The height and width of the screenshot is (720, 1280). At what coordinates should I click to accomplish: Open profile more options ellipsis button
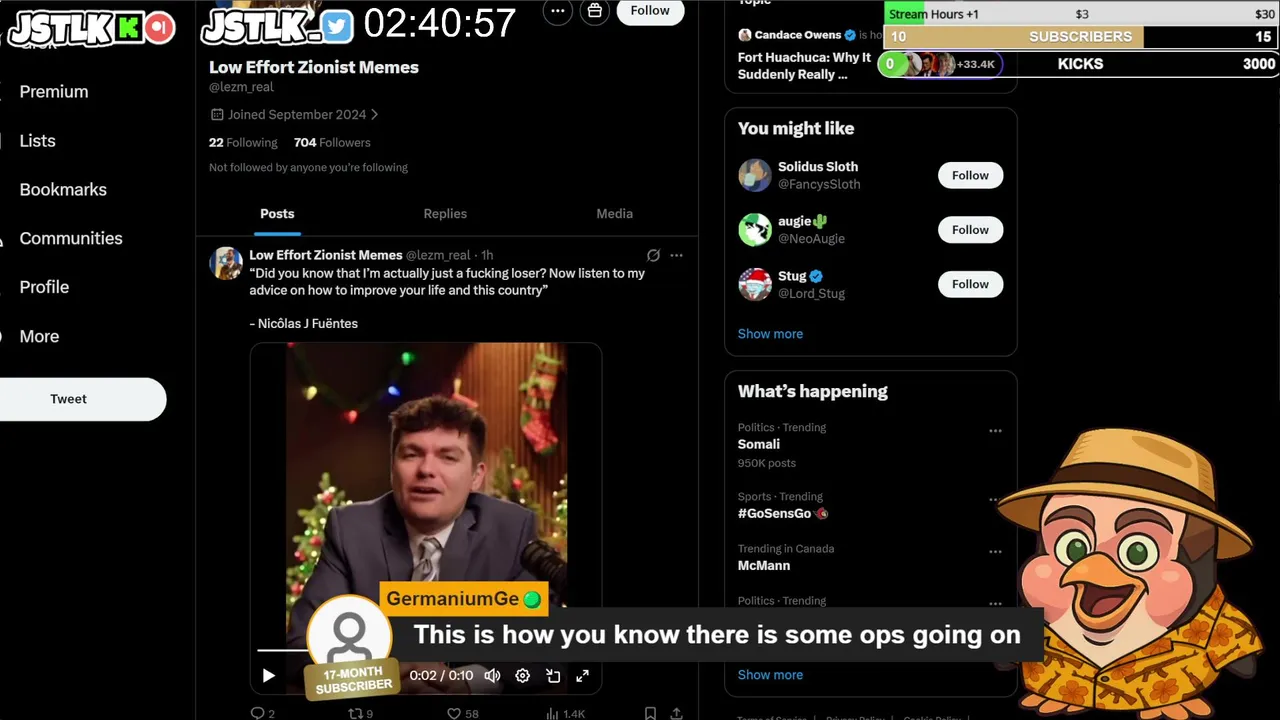tap(558, 11)
